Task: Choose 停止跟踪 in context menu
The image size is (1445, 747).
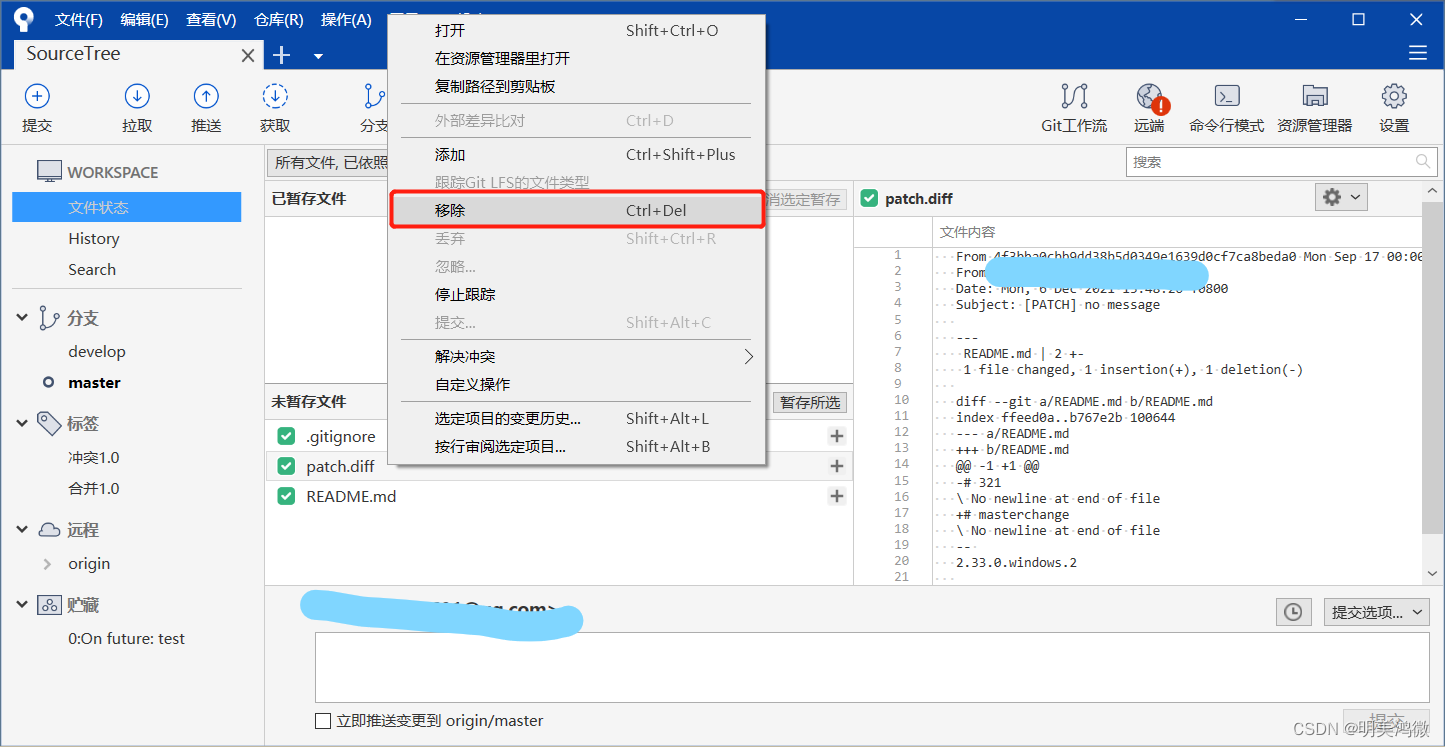Action: [577, 294]
